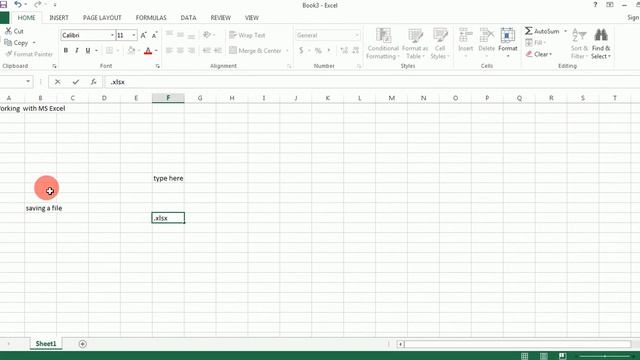640x360 pixels.
Task: Copy the selection to clipboard
Action: tap(16, 42)
